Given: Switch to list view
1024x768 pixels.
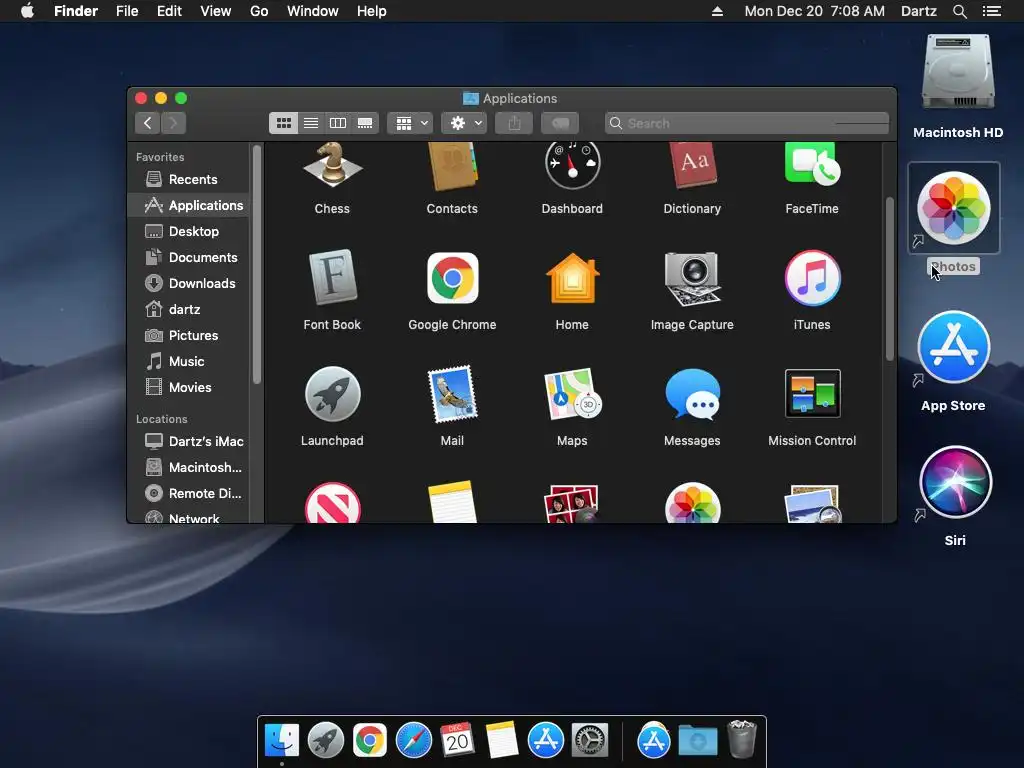Looking at the screenshot, I should tap(311, 123).
